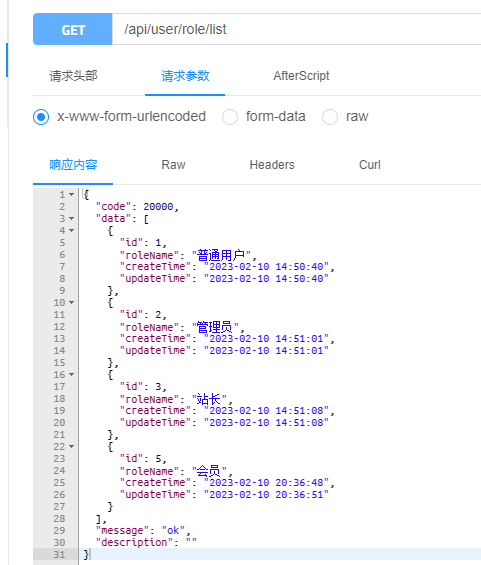
Task: Click the "id": 5 entry
Action: tap(143, 459)
